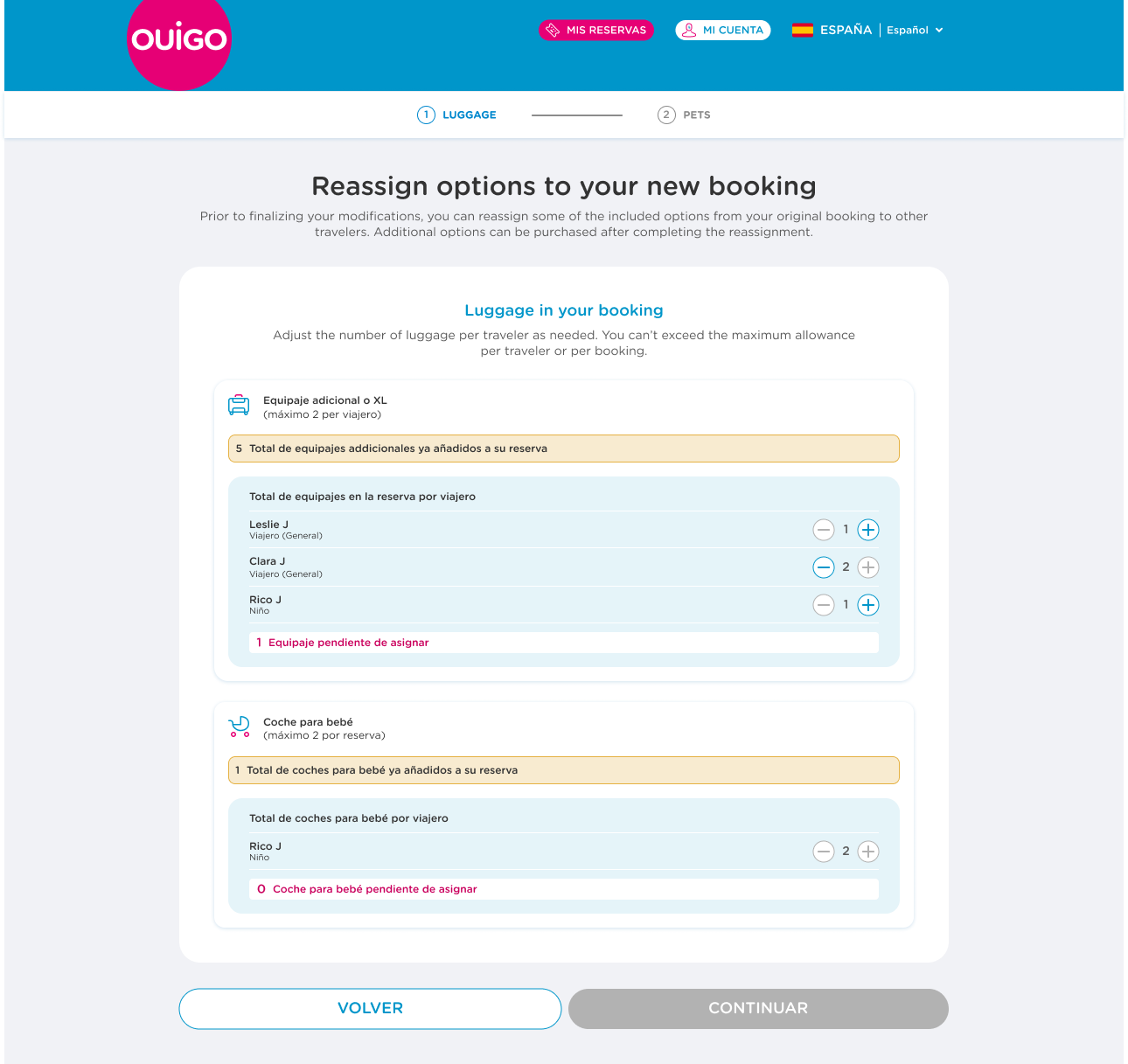The width and height of the screenshot is (1128, 1064).
Task: Increase Rico J baby stroller count
Action: tap(868, 852)
